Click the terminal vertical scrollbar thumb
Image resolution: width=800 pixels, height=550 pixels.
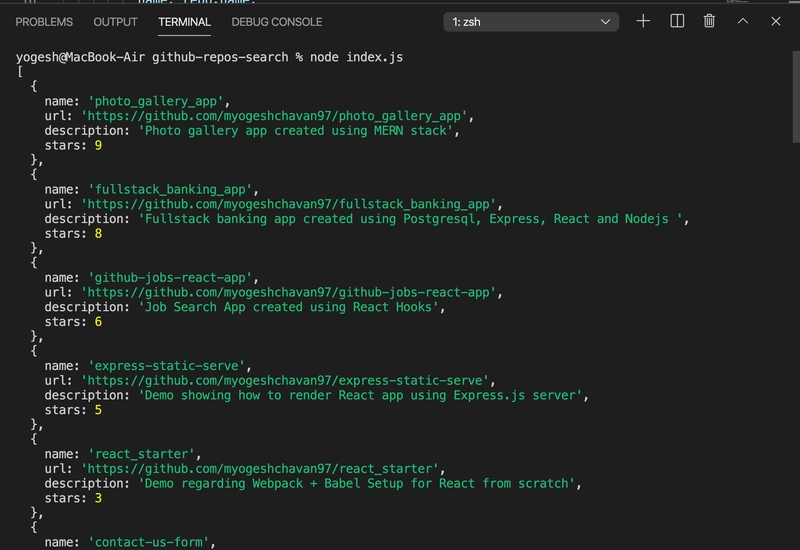click(x=796, y=96)
